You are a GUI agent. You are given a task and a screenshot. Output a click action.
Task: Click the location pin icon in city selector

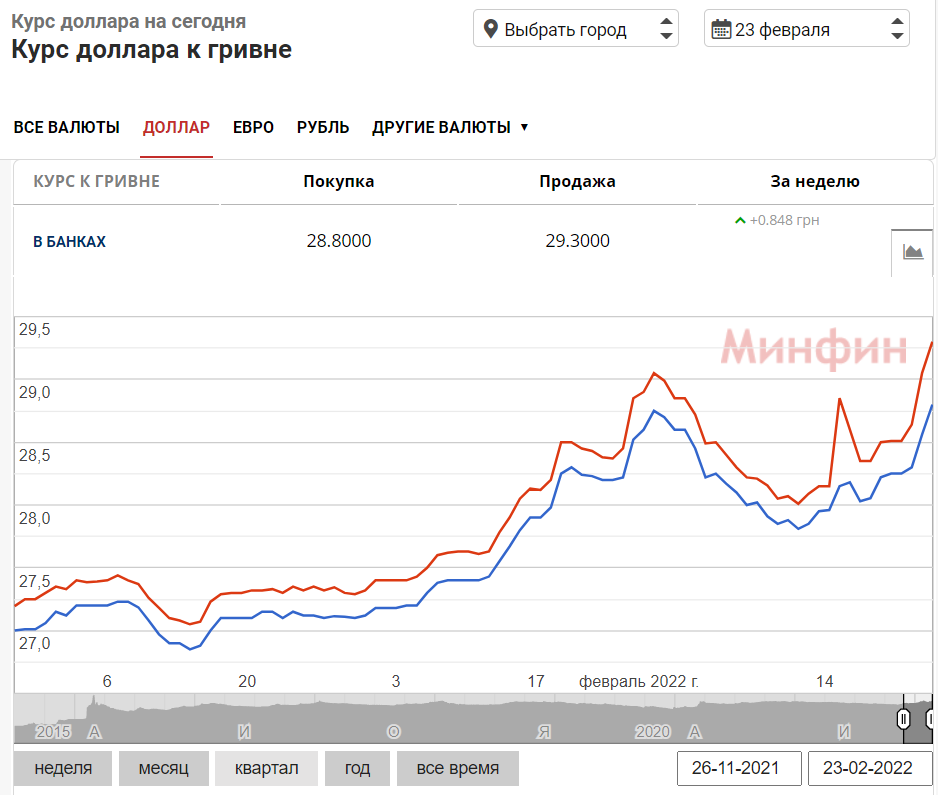490,28
